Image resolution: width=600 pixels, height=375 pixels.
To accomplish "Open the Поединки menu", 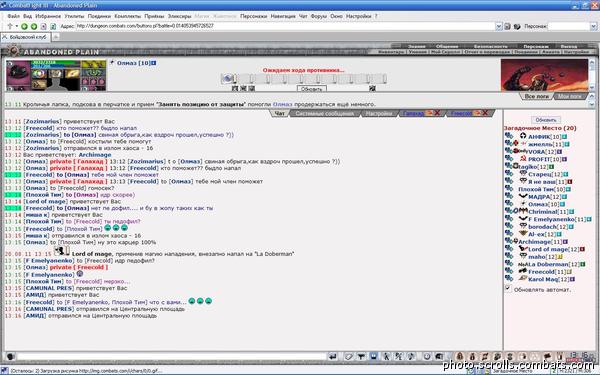I will pos(99,16).
